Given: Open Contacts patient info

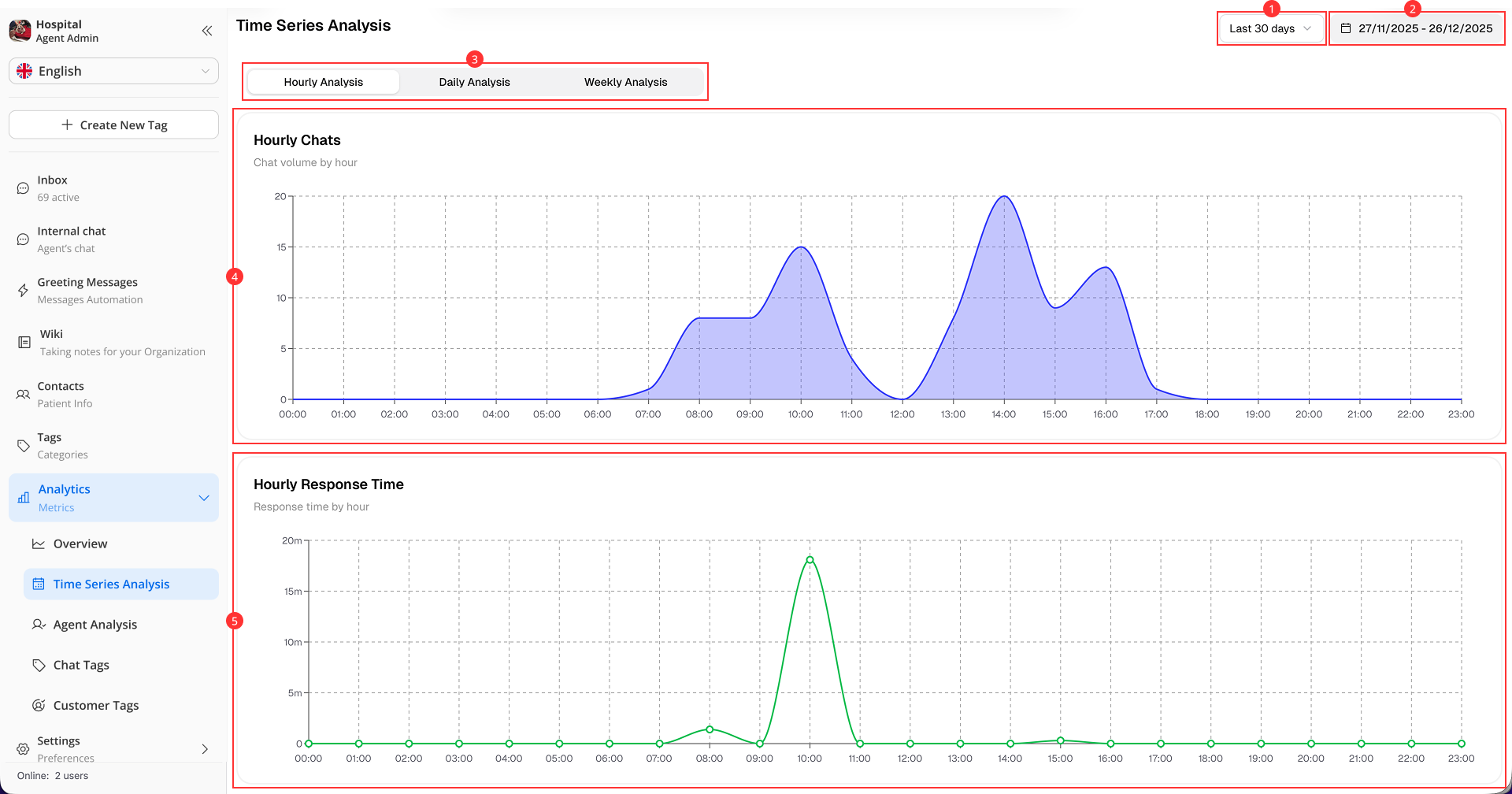Looking at the screenshot, I should tap(22, 394).
